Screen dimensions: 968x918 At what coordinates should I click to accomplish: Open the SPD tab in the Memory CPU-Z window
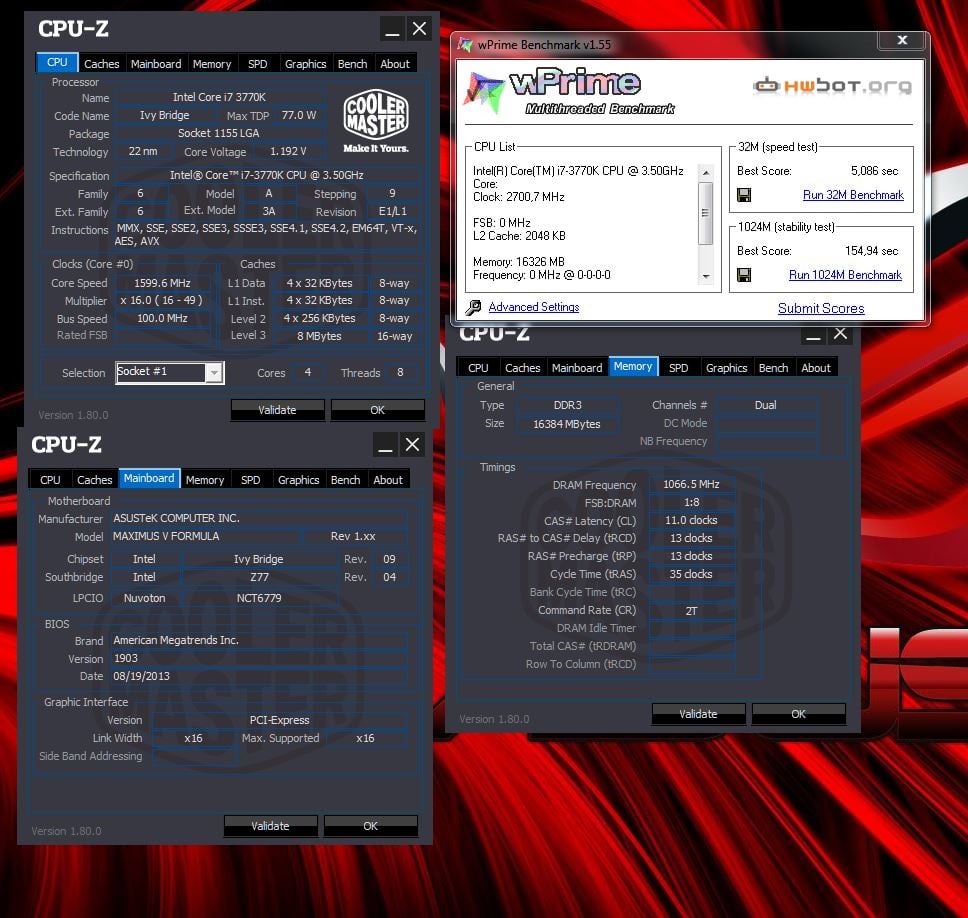(678, 367)
